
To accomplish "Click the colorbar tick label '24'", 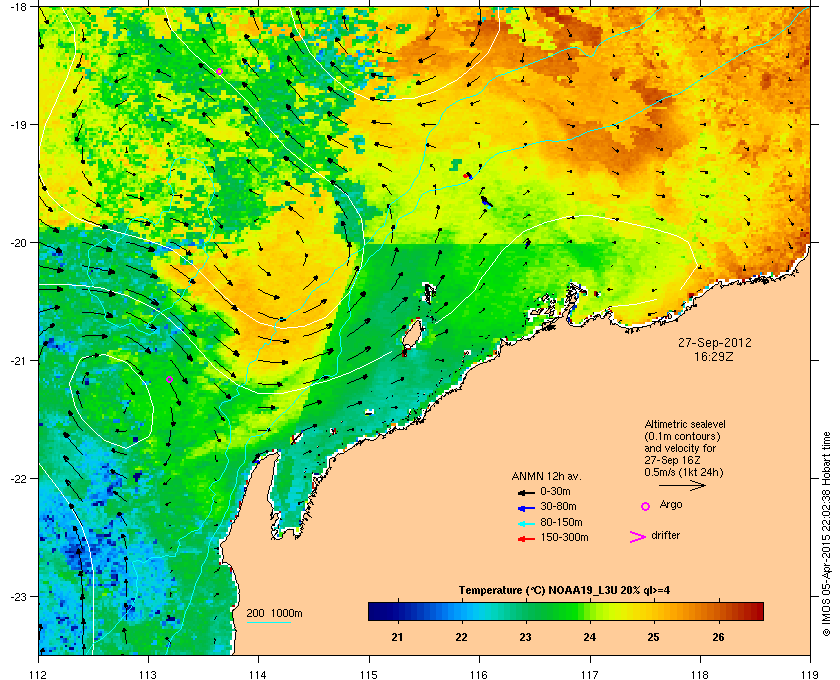I will pos(589,637).
